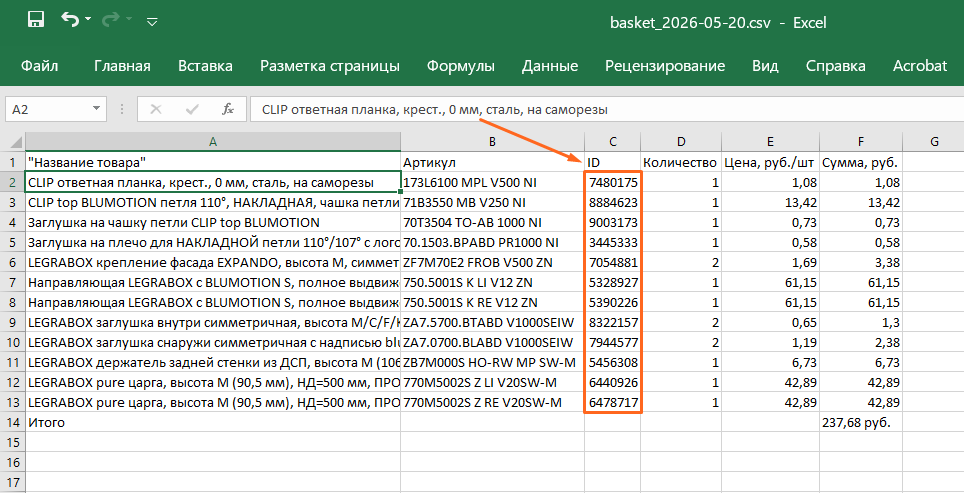Select the total cell 237,68 руб.
This screenshot has height=493, width=964.
click(x=860, y=422)
